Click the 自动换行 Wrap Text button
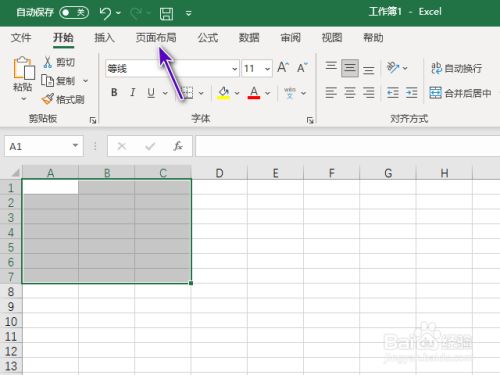 coord(457,68)
